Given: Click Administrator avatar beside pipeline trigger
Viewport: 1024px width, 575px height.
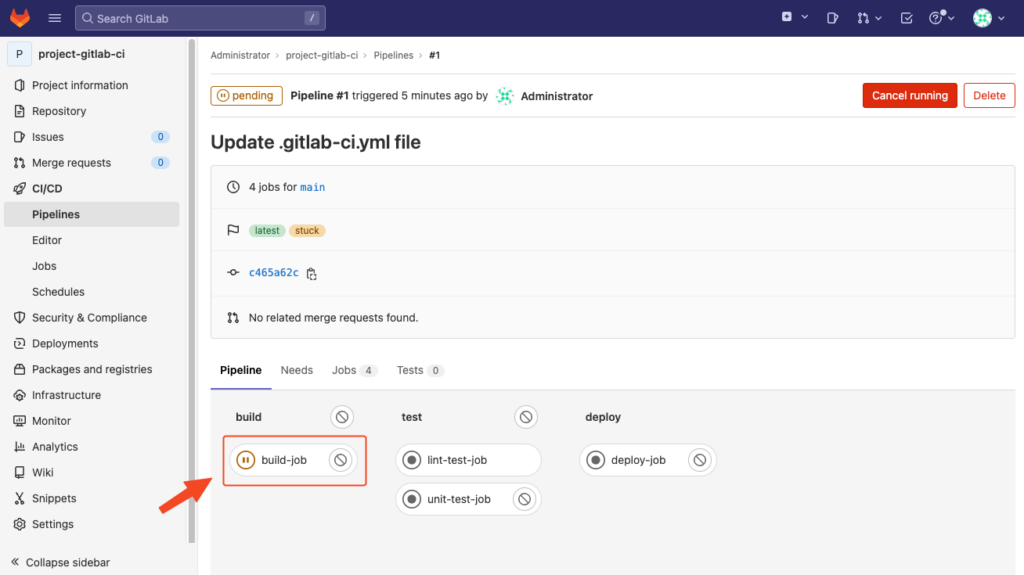Looking at the screenshot, I should (505, 96).
